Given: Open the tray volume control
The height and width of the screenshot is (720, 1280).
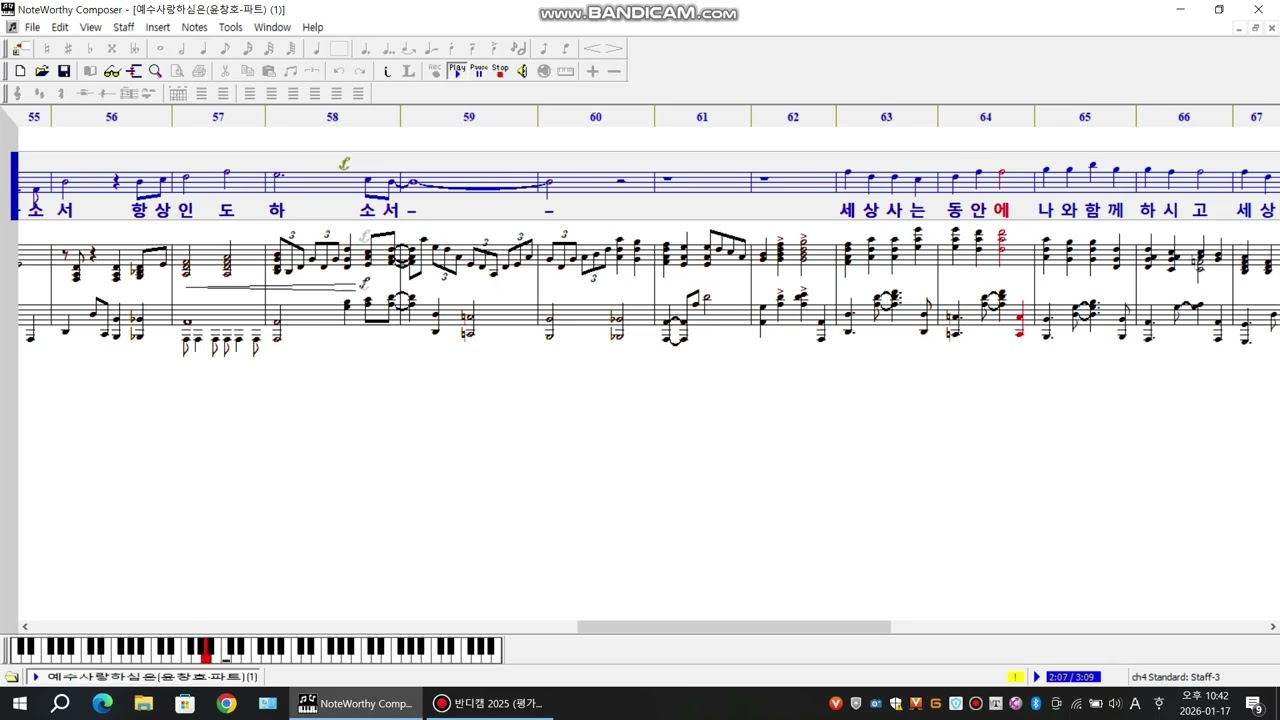Looking at the screenshot, I should pyautogui.click(x=1115, y=704).
